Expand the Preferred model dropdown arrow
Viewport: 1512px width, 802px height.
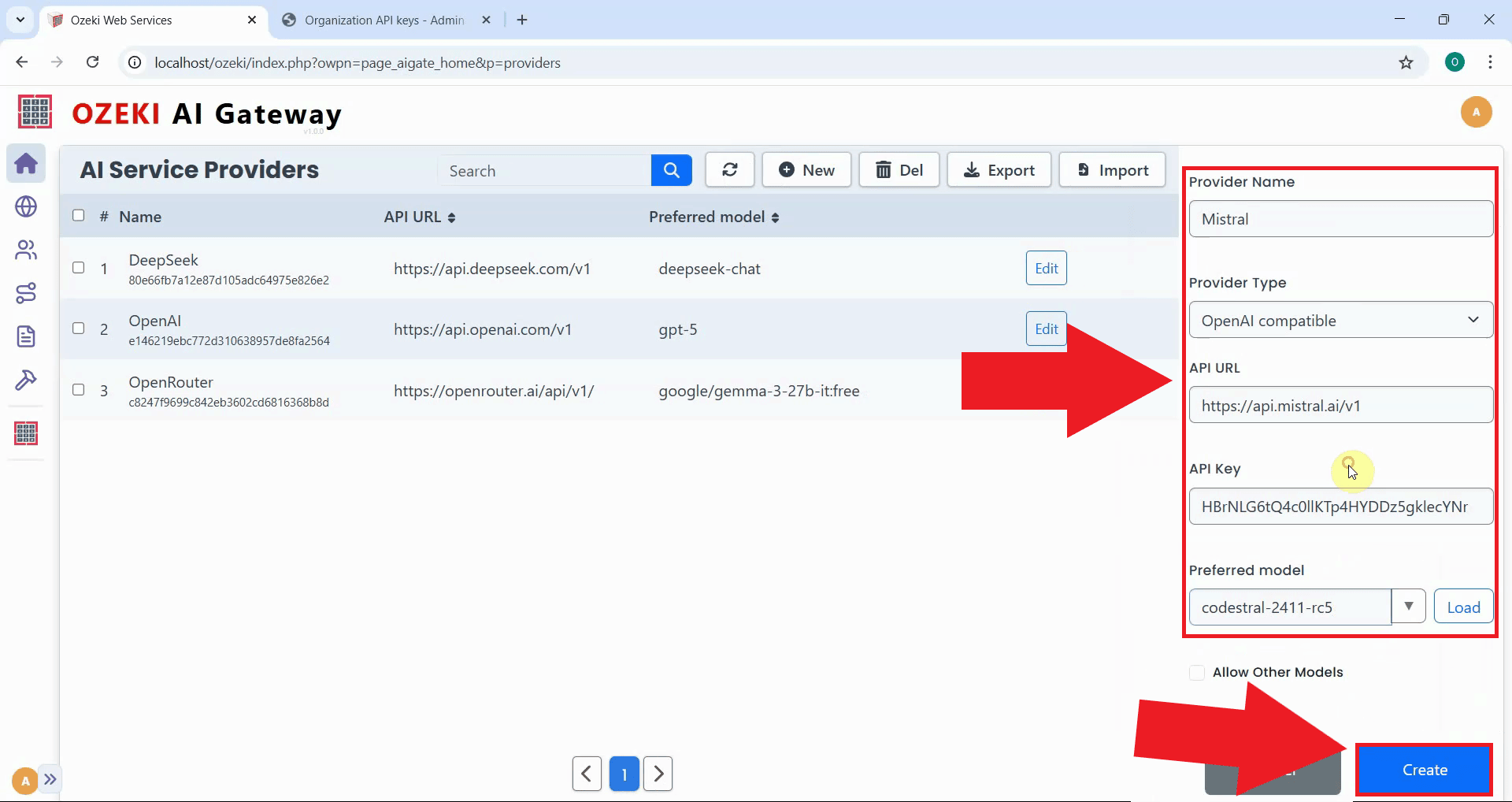pyautogui.click(x=1408, y=607)
